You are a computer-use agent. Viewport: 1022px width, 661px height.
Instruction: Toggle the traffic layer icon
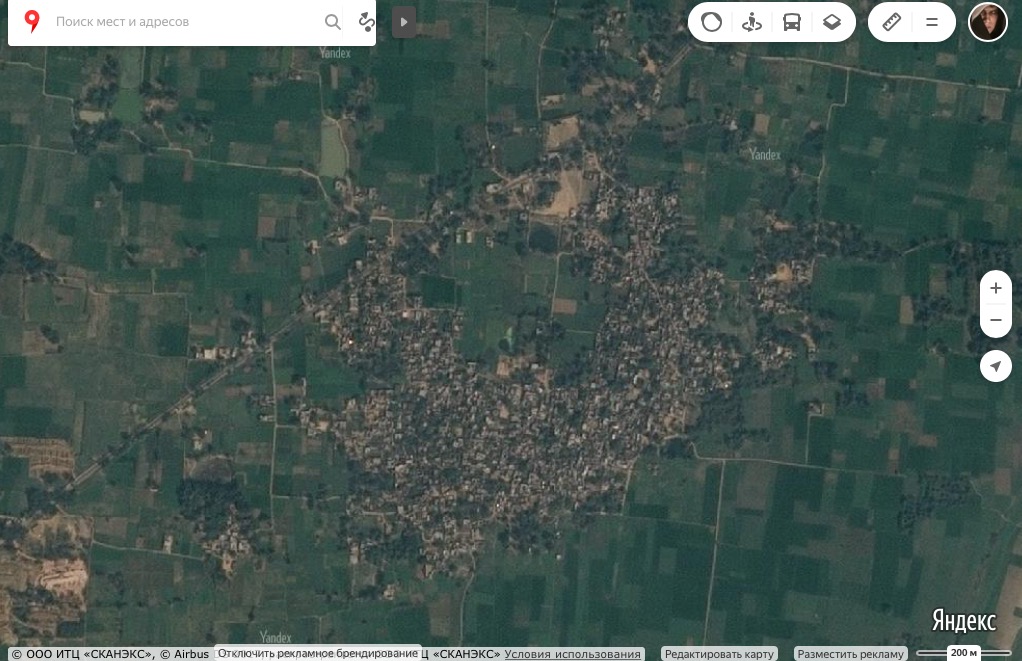711,22
